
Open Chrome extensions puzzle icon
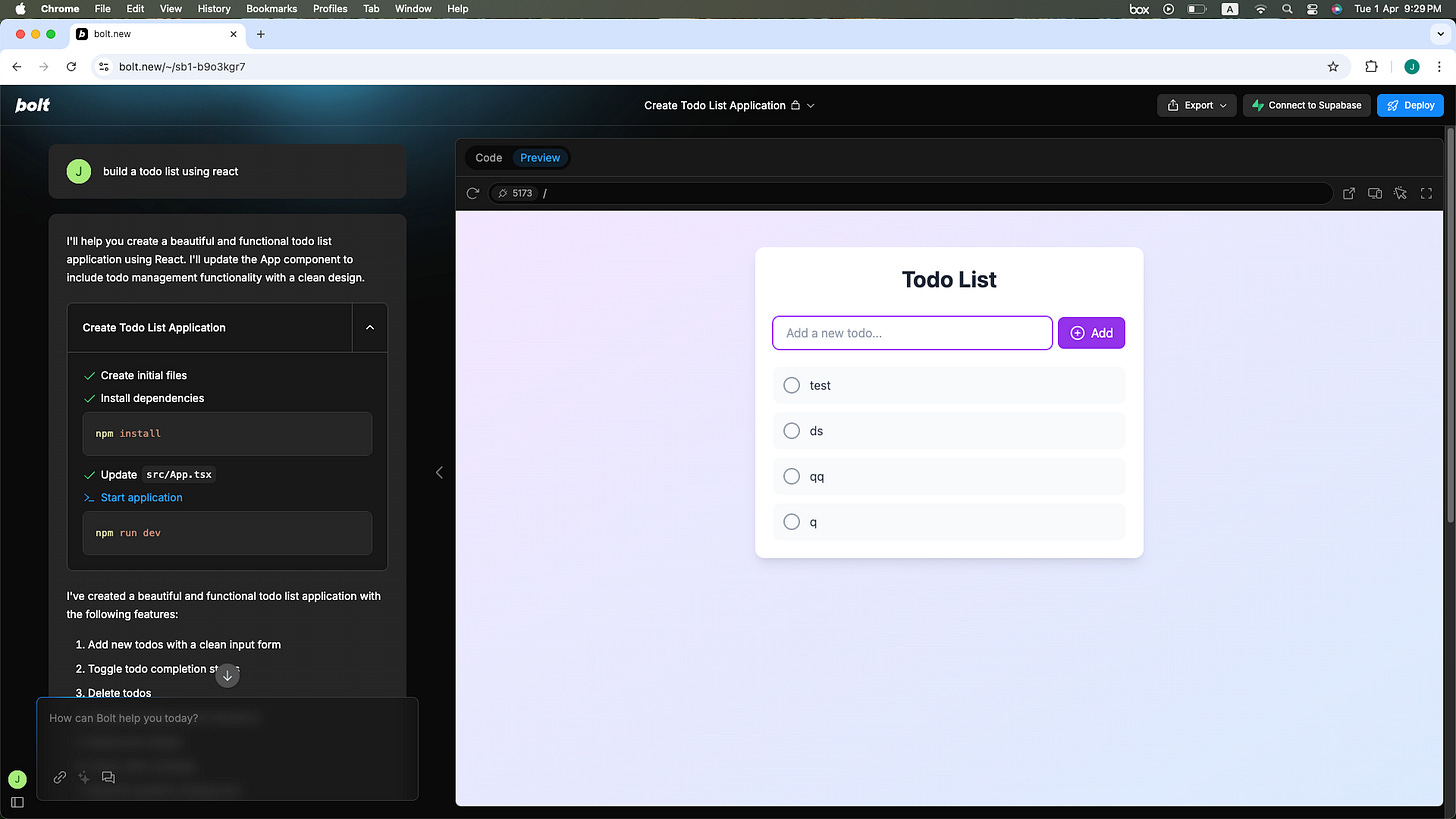(1371, 67)
